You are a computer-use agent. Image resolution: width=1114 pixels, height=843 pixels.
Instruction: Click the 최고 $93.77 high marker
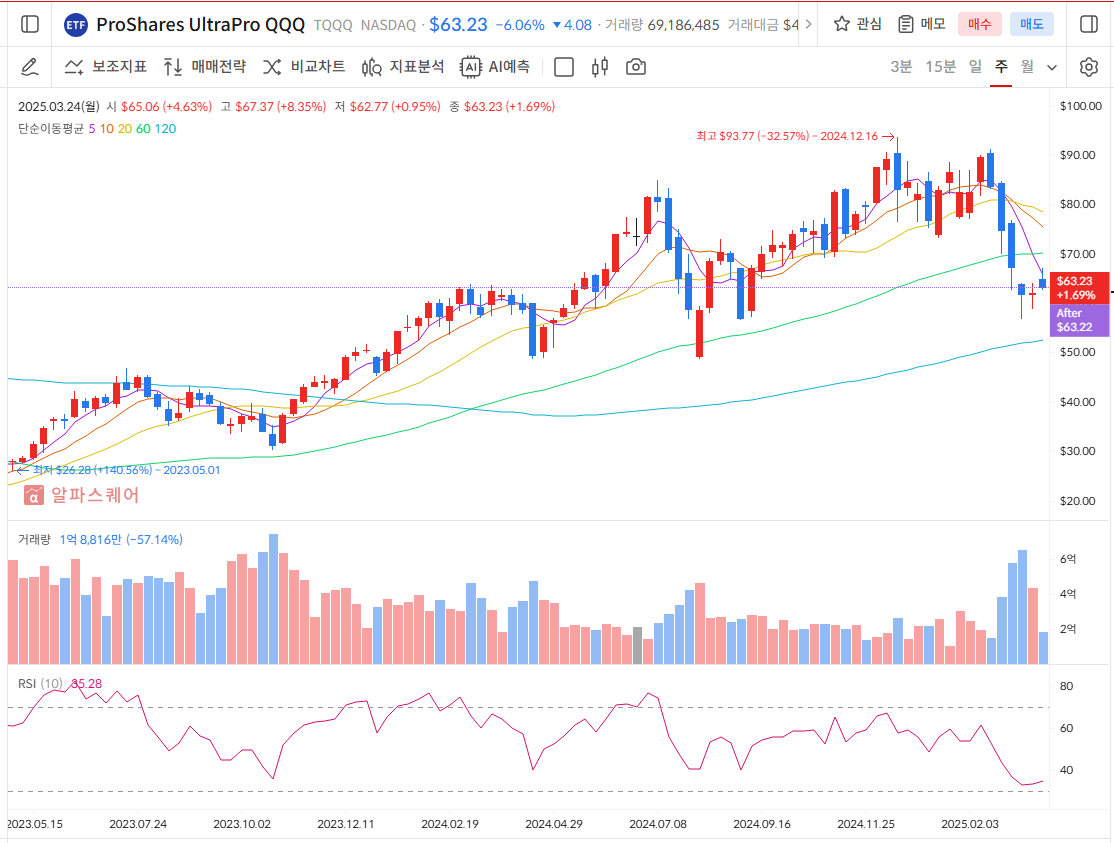795,136
